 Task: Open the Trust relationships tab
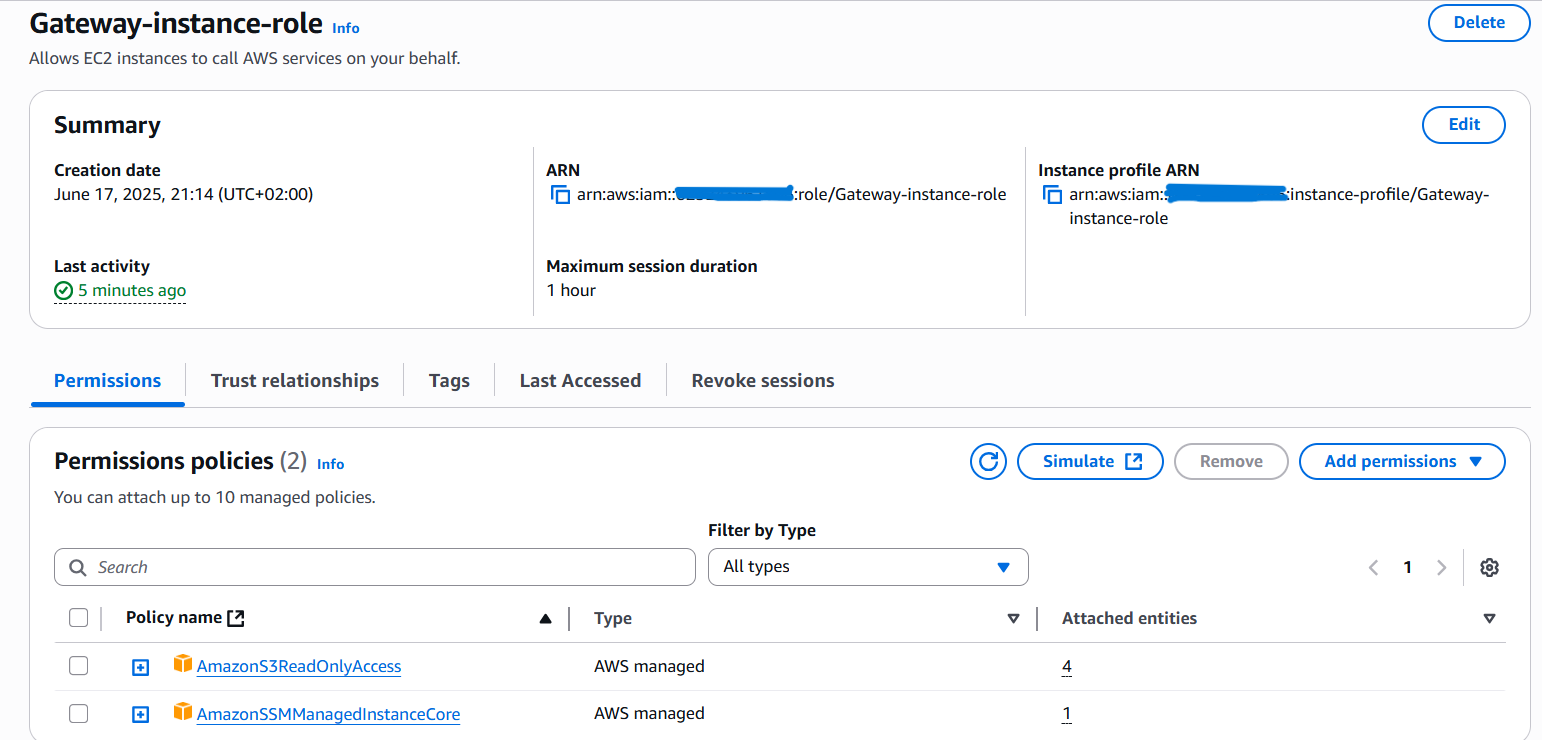[295, 381]
